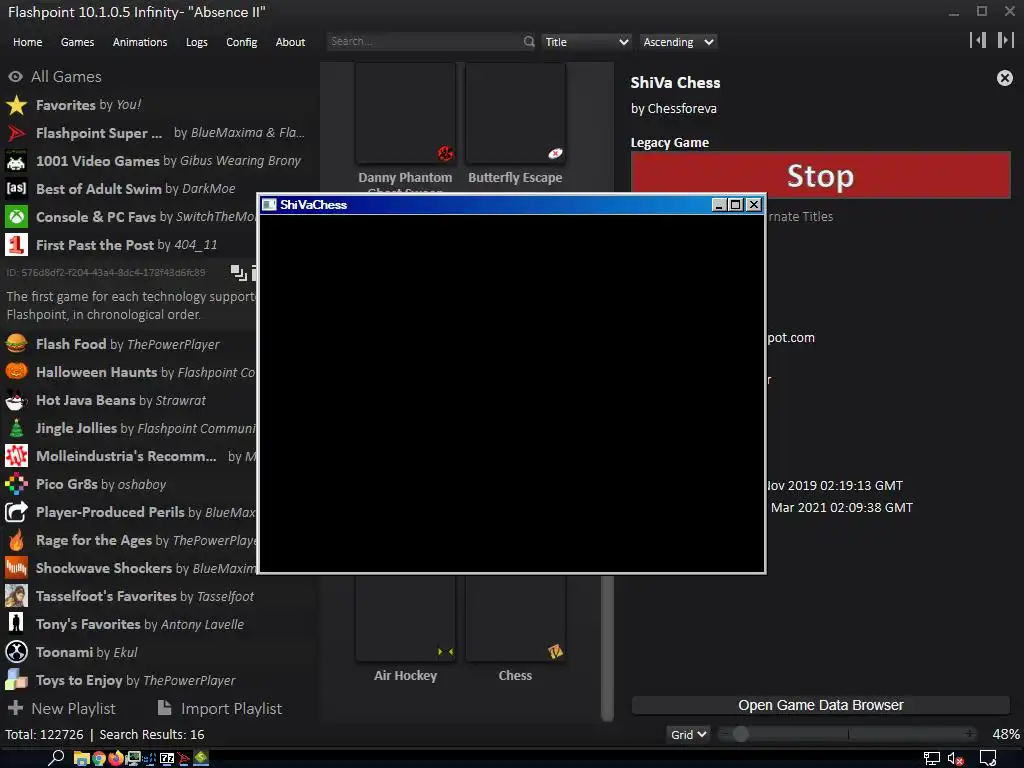Viewport: 1024px width, 768px height.
Task: Click the Shockwave Shockers orange icon
Action: click(x=16, y=568)
